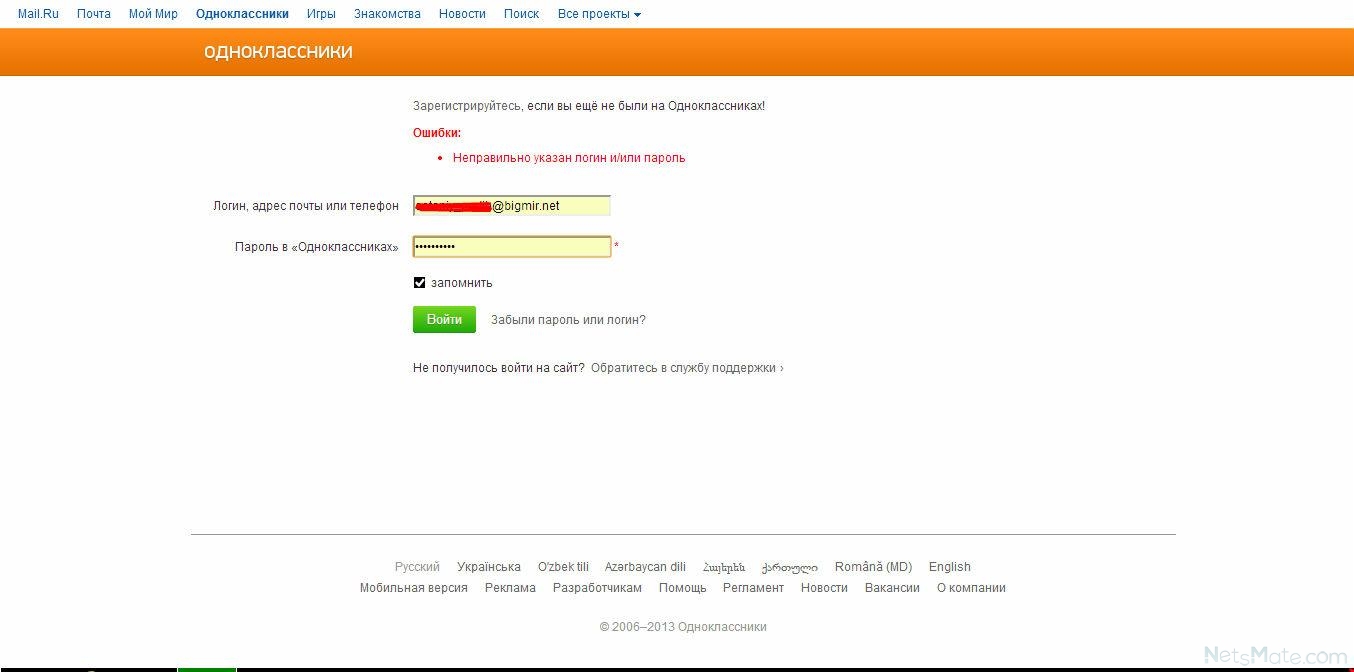The image size is (1354, 672).
Task: Open Забыли пароль или логин link
Action: [x=568, y=320]
